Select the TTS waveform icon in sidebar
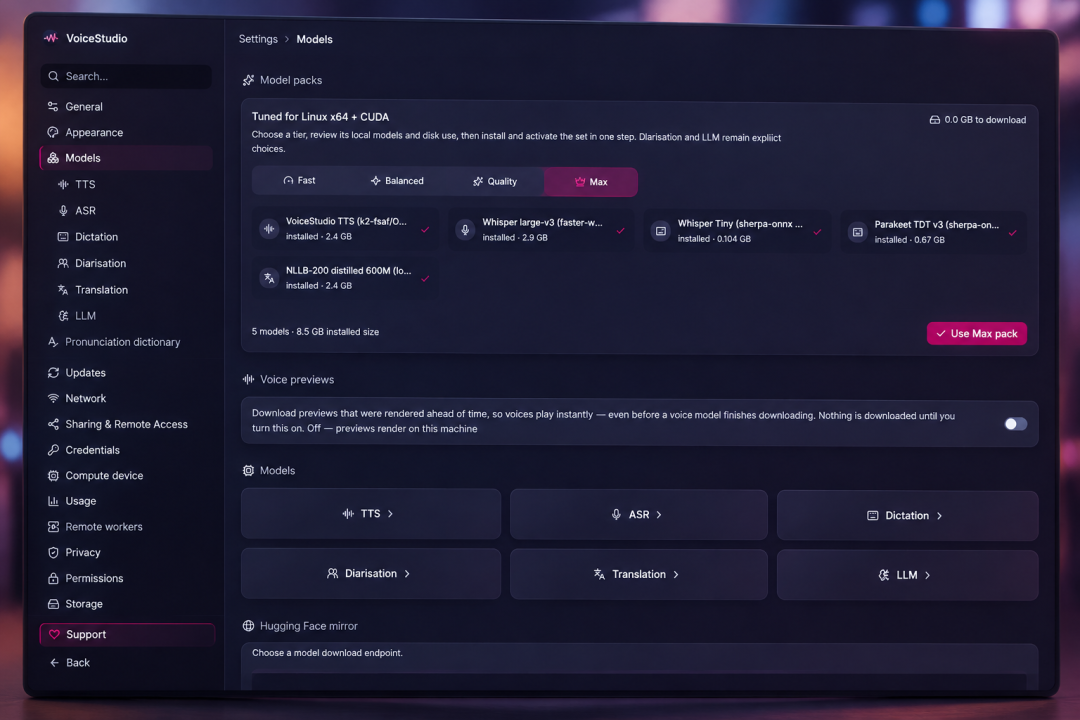Image resolution: width=1080 pixels, height=720 pixels. pyautogui.click(x=63, y=184)
